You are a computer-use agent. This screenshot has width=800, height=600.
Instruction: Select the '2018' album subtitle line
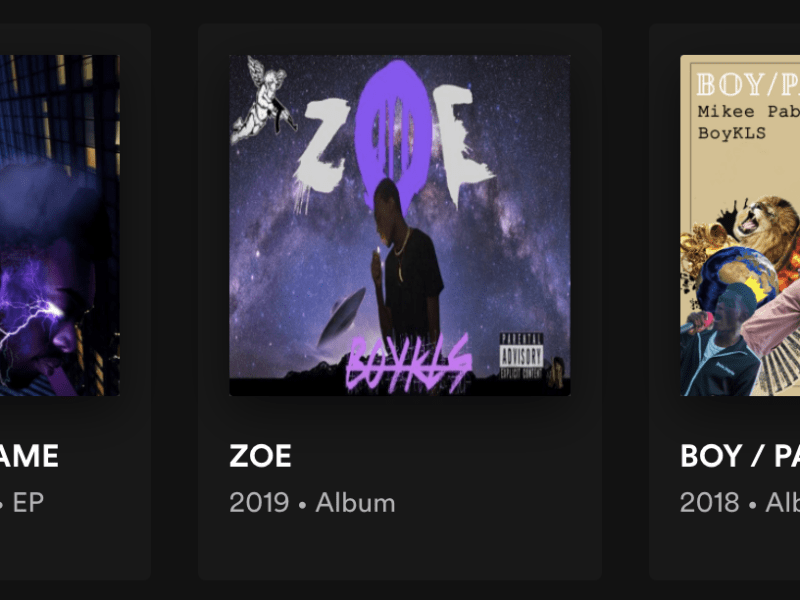(740, 503)
